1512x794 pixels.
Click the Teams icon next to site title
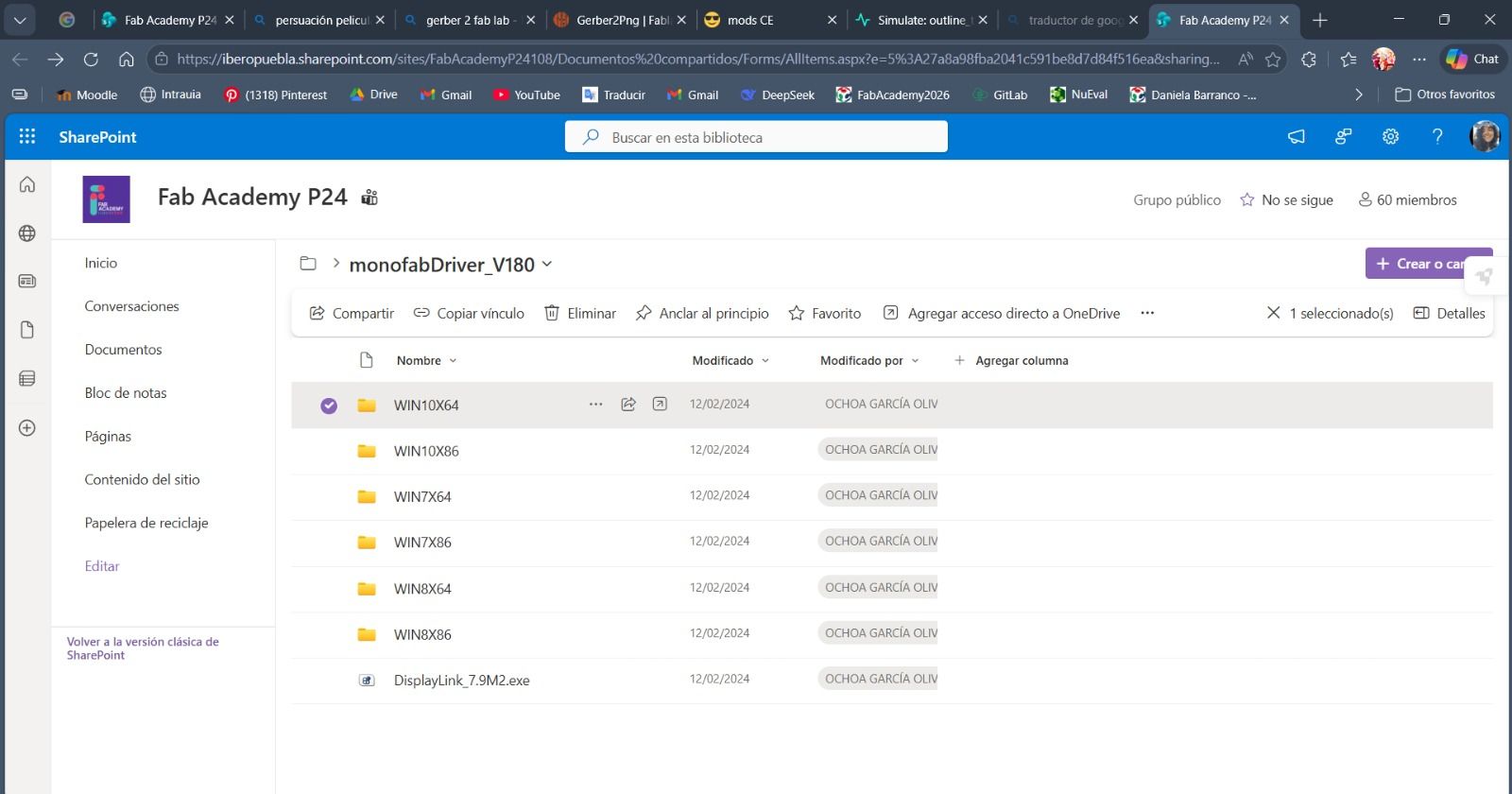coord(369,198)
